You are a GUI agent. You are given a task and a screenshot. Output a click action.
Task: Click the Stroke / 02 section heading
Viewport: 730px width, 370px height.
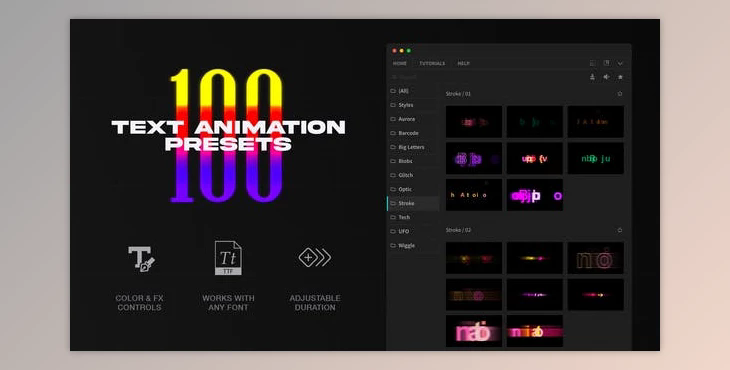pyautogui.click(x=458, y=230)
